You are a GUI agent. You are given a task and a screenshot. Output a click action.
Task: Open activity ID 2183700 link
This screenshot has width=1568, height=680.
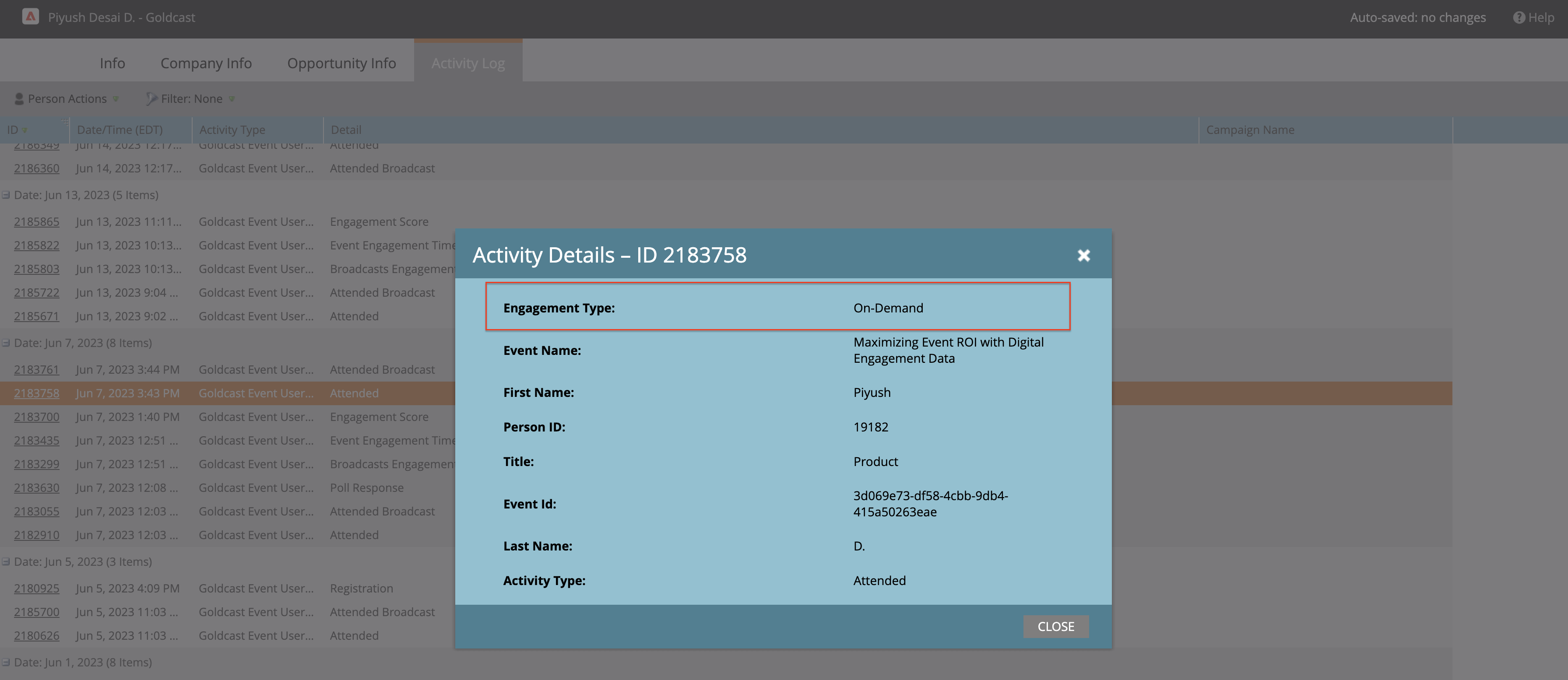pos(36,417)
